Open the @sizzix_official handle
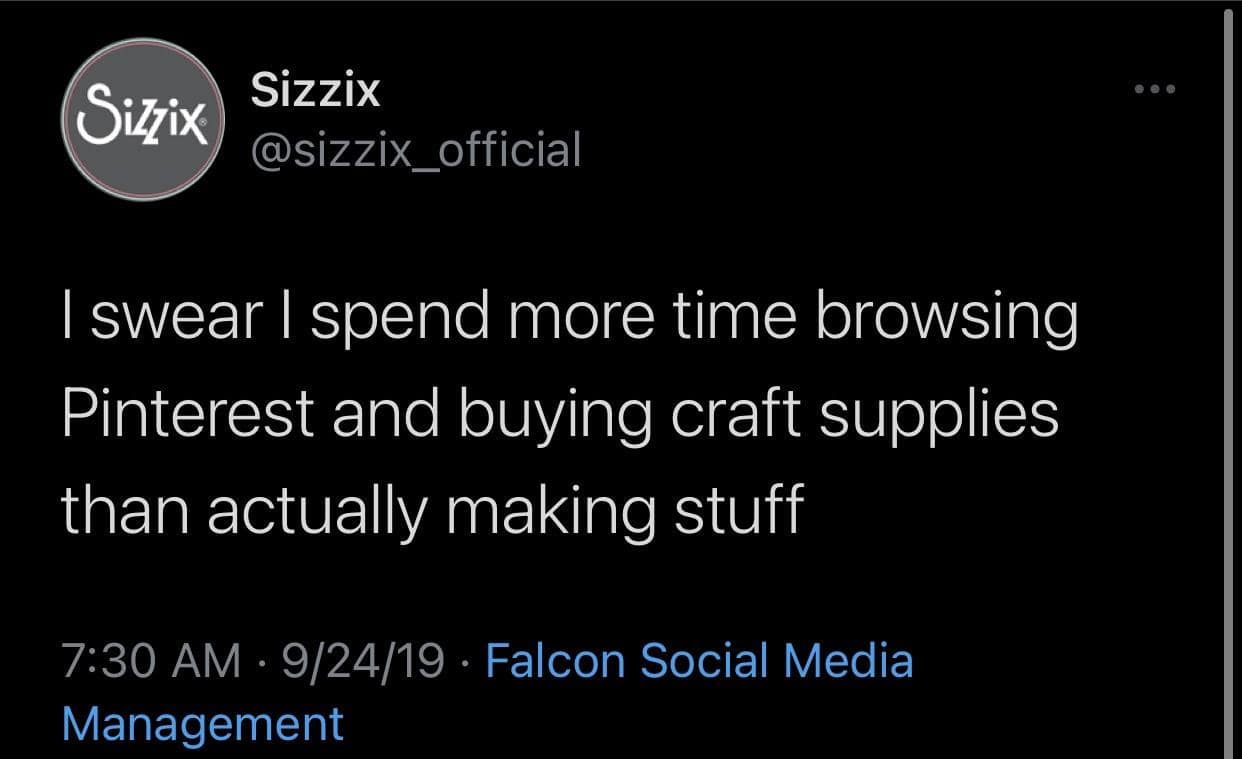The height and width of the screenshot is (759, 1242). (x=415, y=150)
